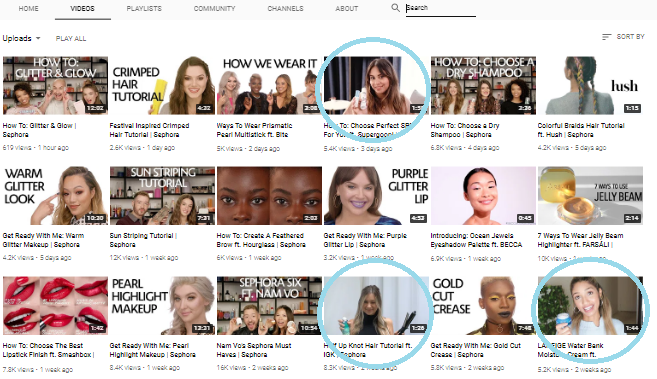Click title 'How To: Create A Feathered Brow'

pyautogui.click(x=261, y=240)
